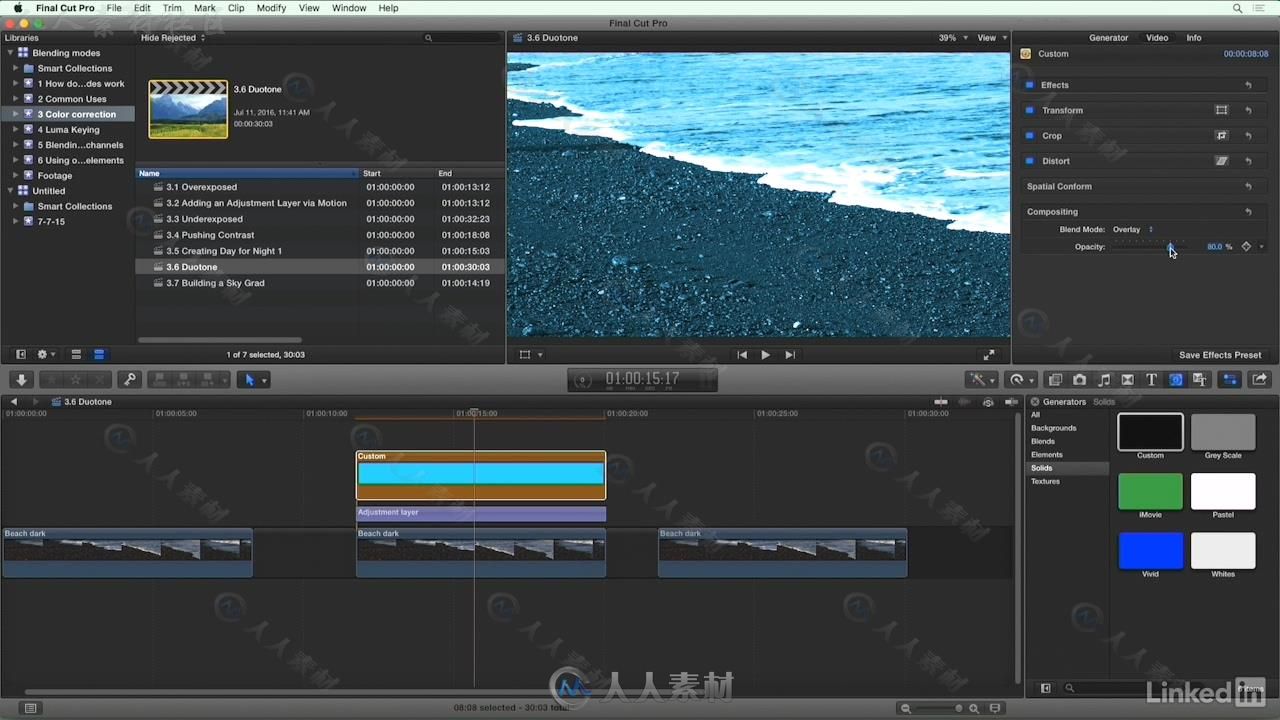This screenshot has width=1280, height=720.
Task: Switch to the Info inspector tab
Action: (x=1194, y=38)
